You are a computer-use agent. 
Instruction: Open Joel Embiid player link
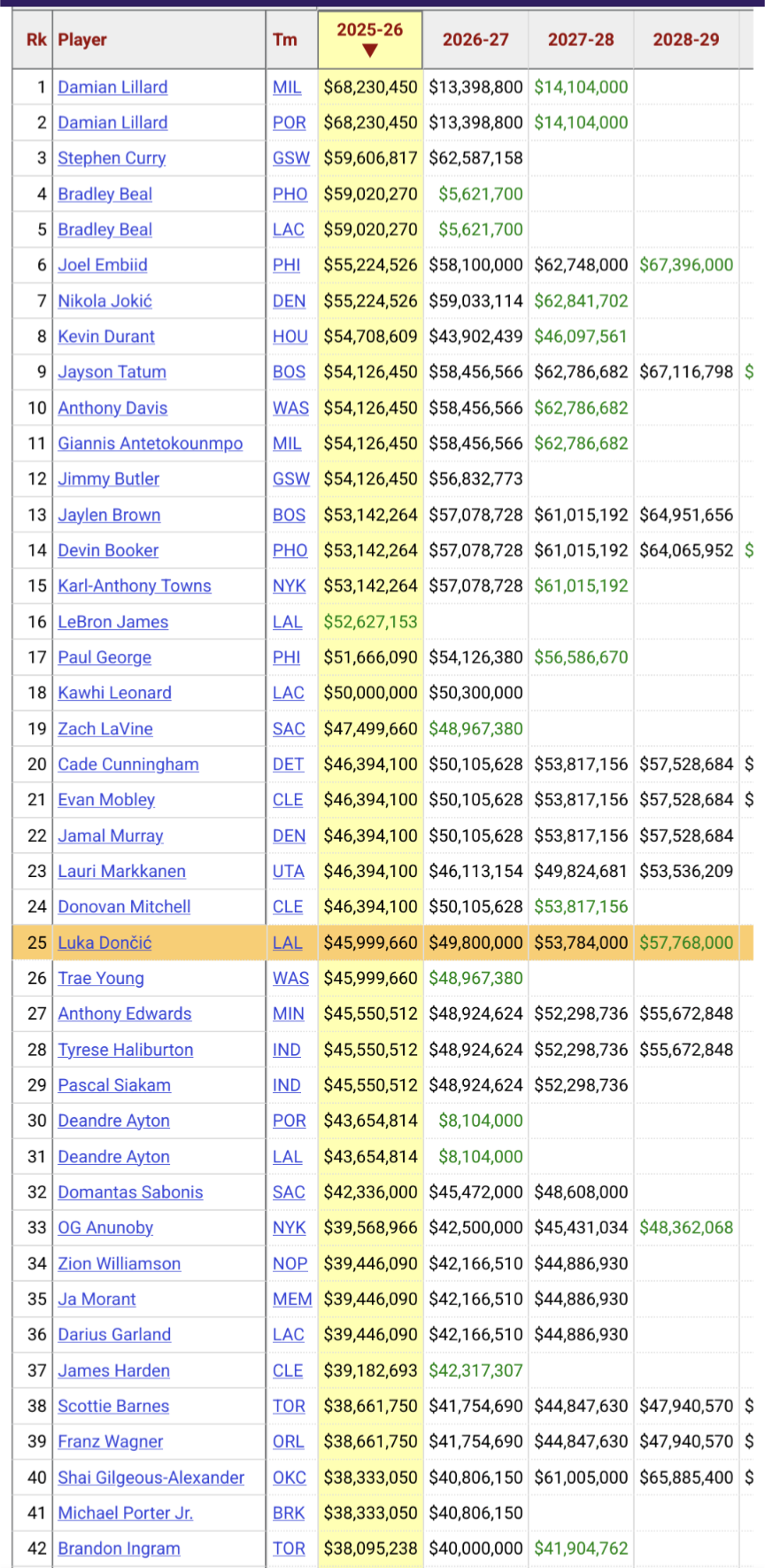pyautogui.click(x=103, y=265)
